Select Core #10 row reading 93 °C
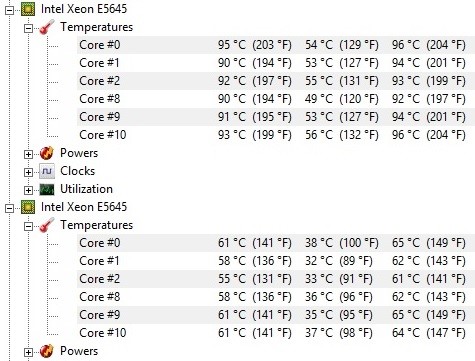 click(276, 135)
